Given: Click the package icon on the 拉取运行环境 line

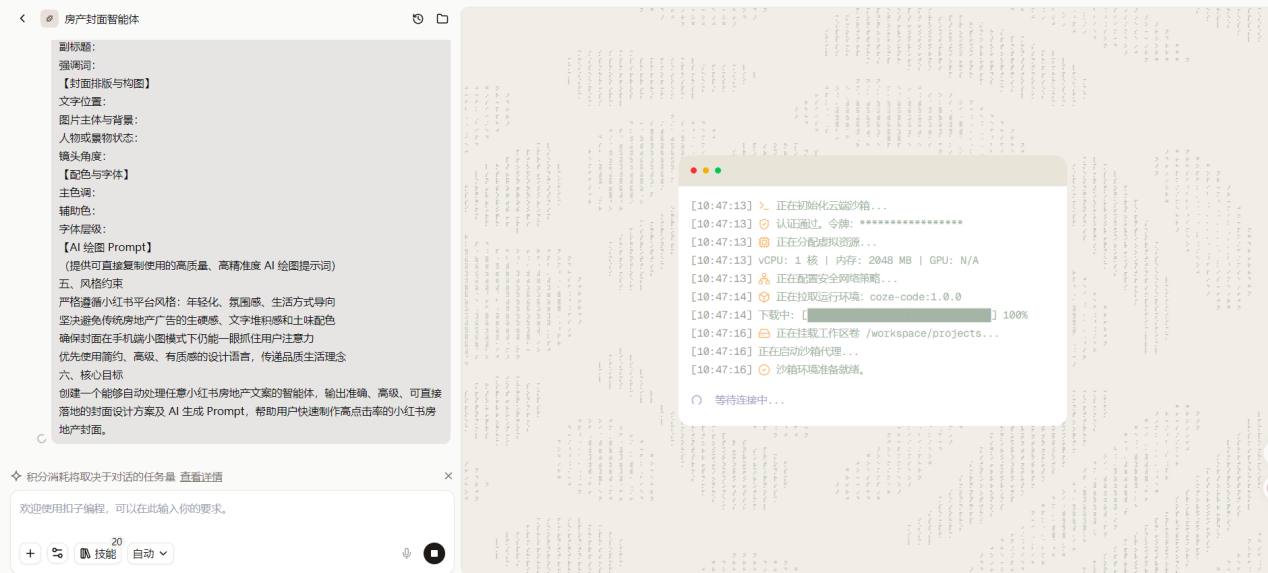Looking at the screenshot, I should (764, 297).
